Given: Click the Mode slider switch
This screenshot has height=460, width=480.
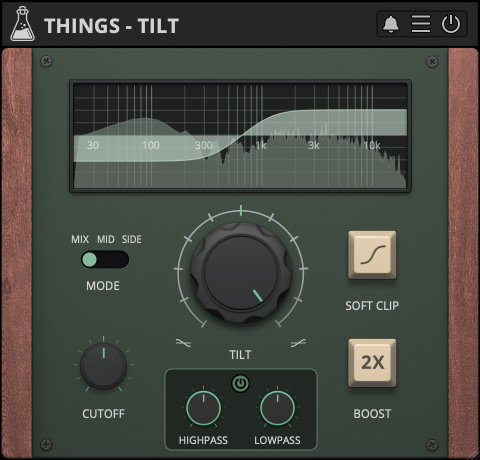Looking at the screenshot, I should (105, 259).
